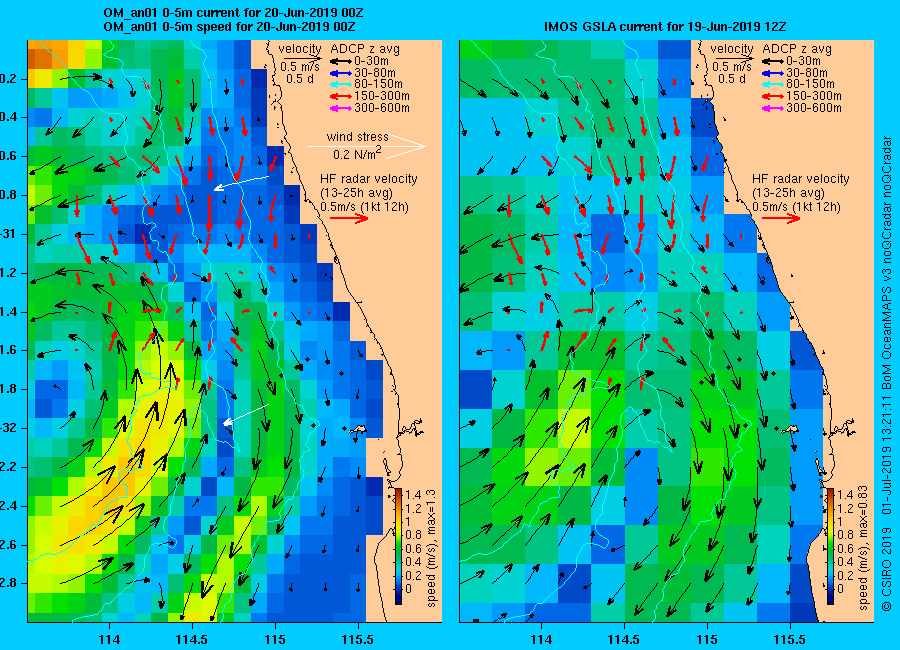The height and width of the screenshot is (650, 900).
Task: Click '(13-25h avg)' text in left panel
Action: pos(356,193)
